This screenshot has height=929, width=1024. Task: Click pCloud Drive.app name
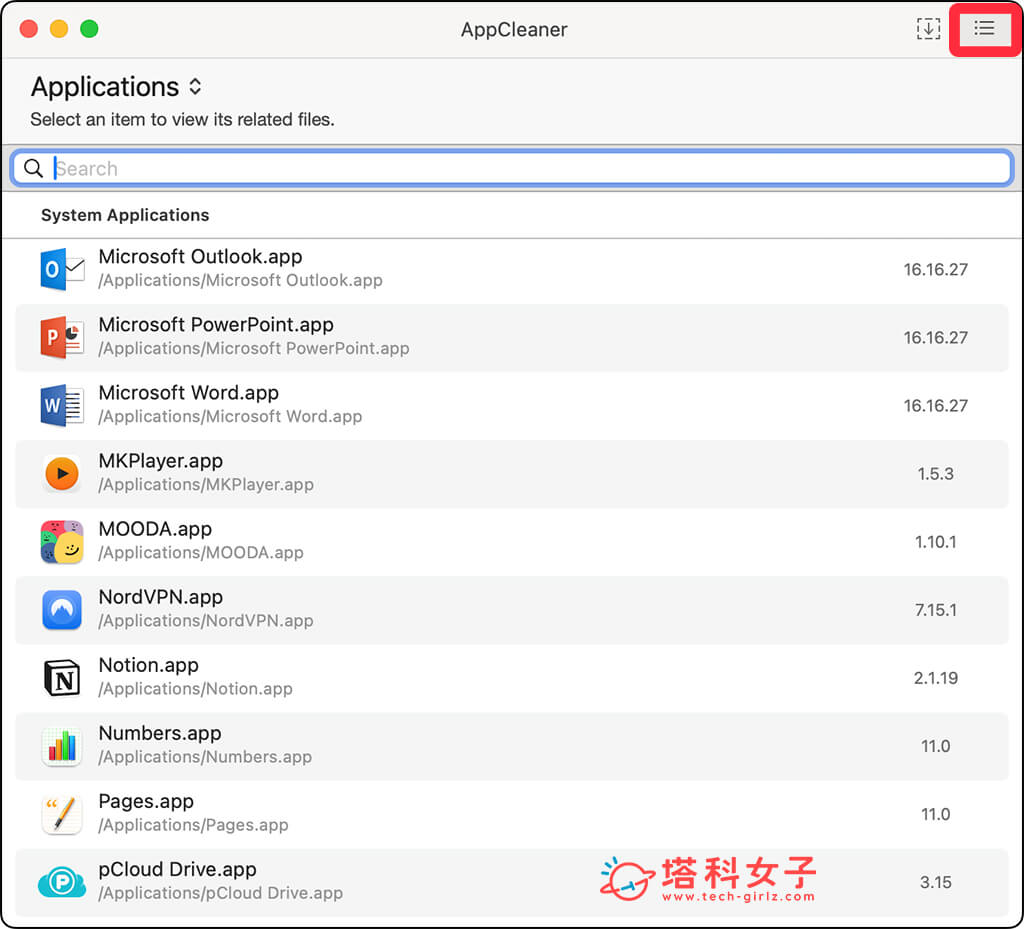click(x=177, y=870)
